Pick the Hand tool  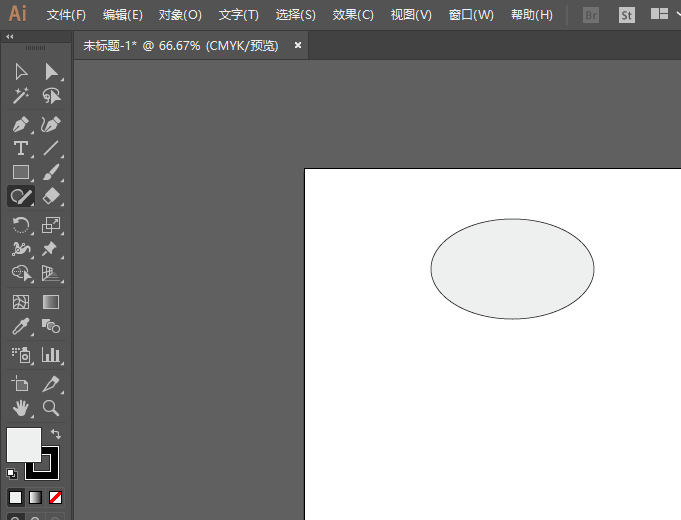pos(20,408)
